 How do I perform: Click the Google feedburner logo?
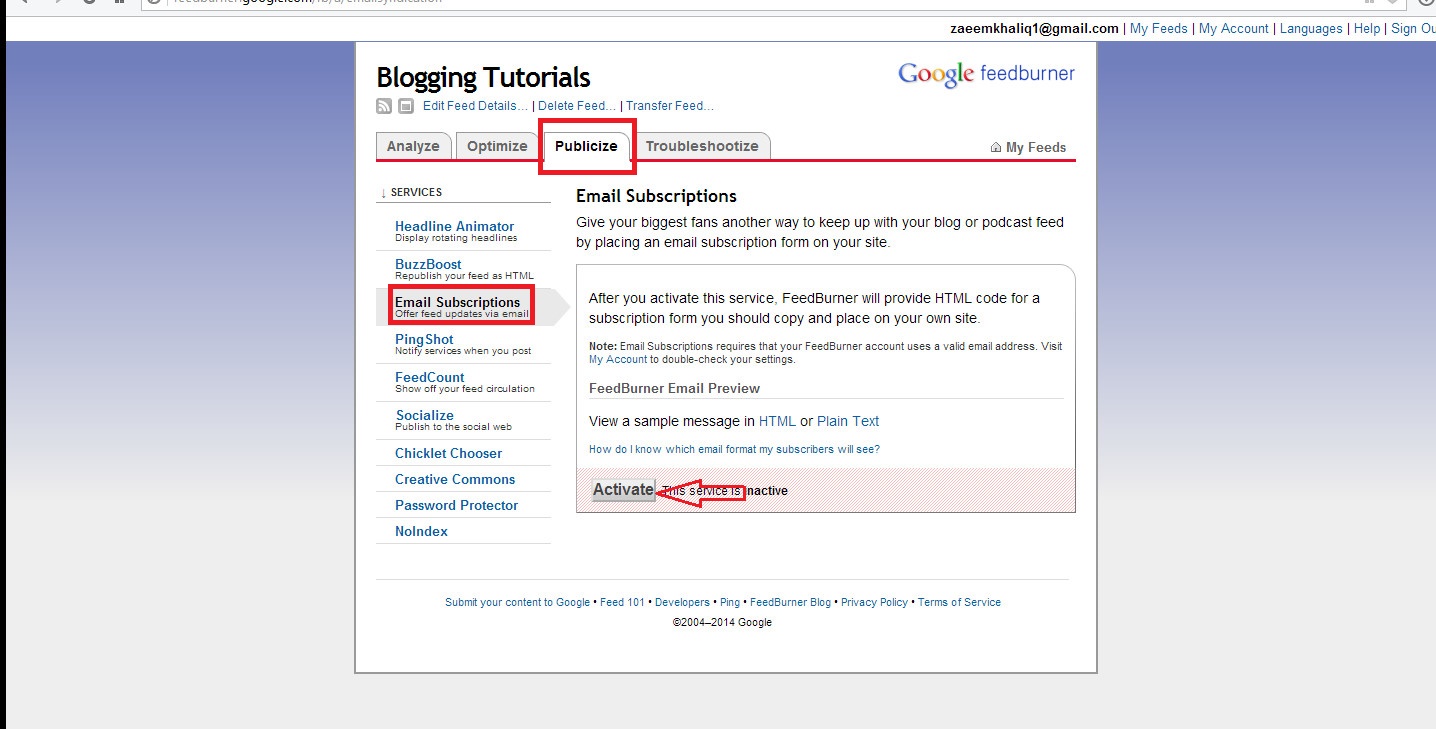[x=986, y=73]
